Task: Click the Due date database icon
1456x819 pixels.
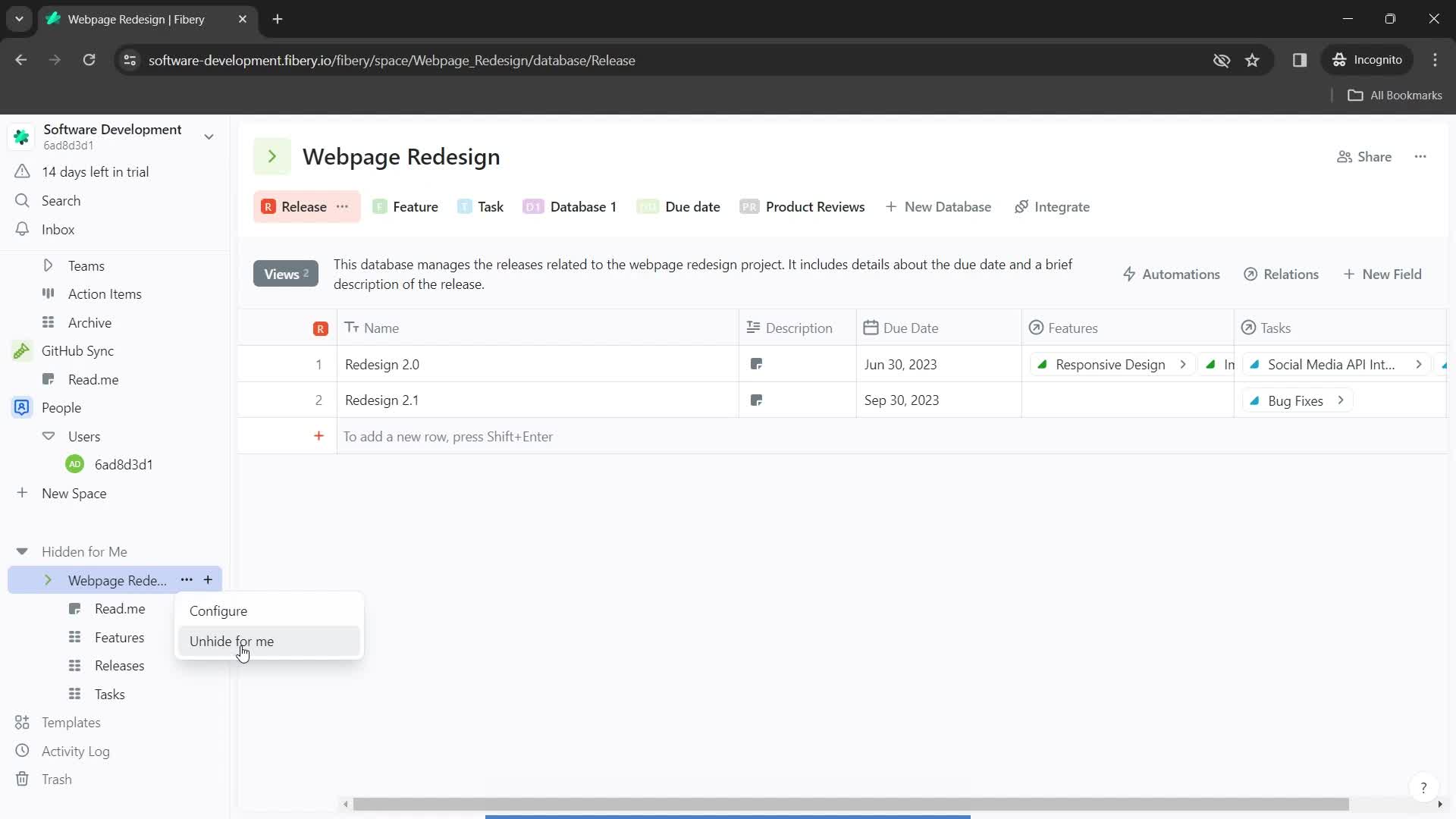Action: coord(649,207)
